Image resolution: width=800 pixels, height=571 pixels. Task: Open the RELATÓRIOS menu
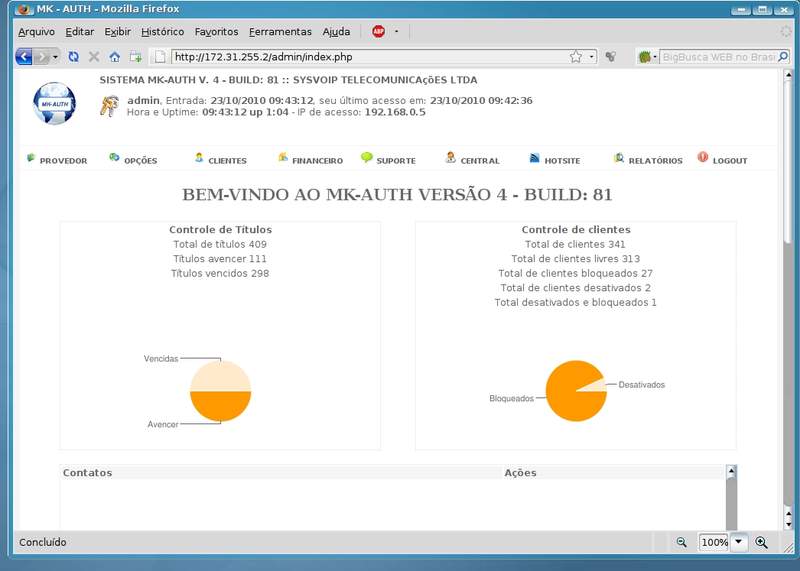pos(656,161)
